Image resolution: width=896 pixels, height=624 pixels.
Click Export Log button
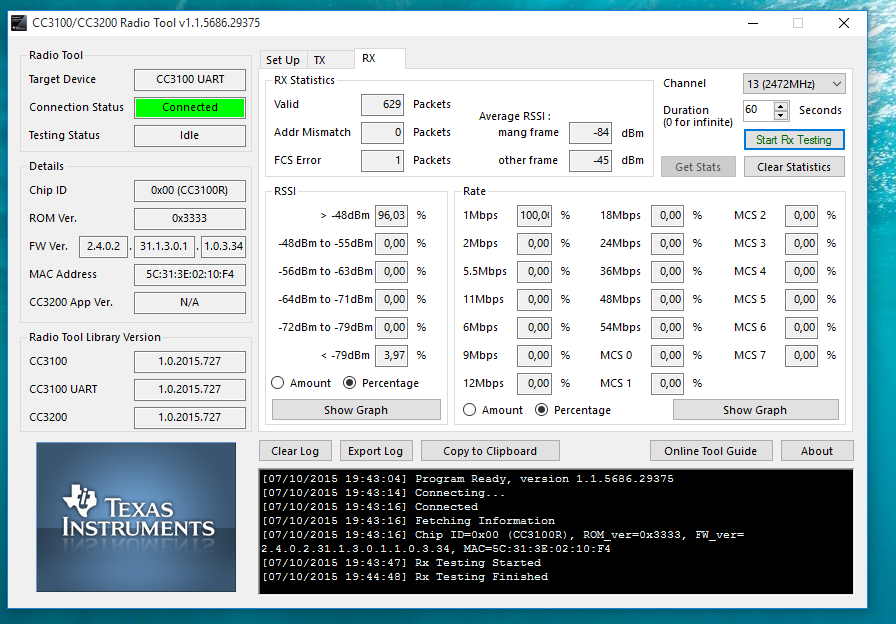(376, 451)
